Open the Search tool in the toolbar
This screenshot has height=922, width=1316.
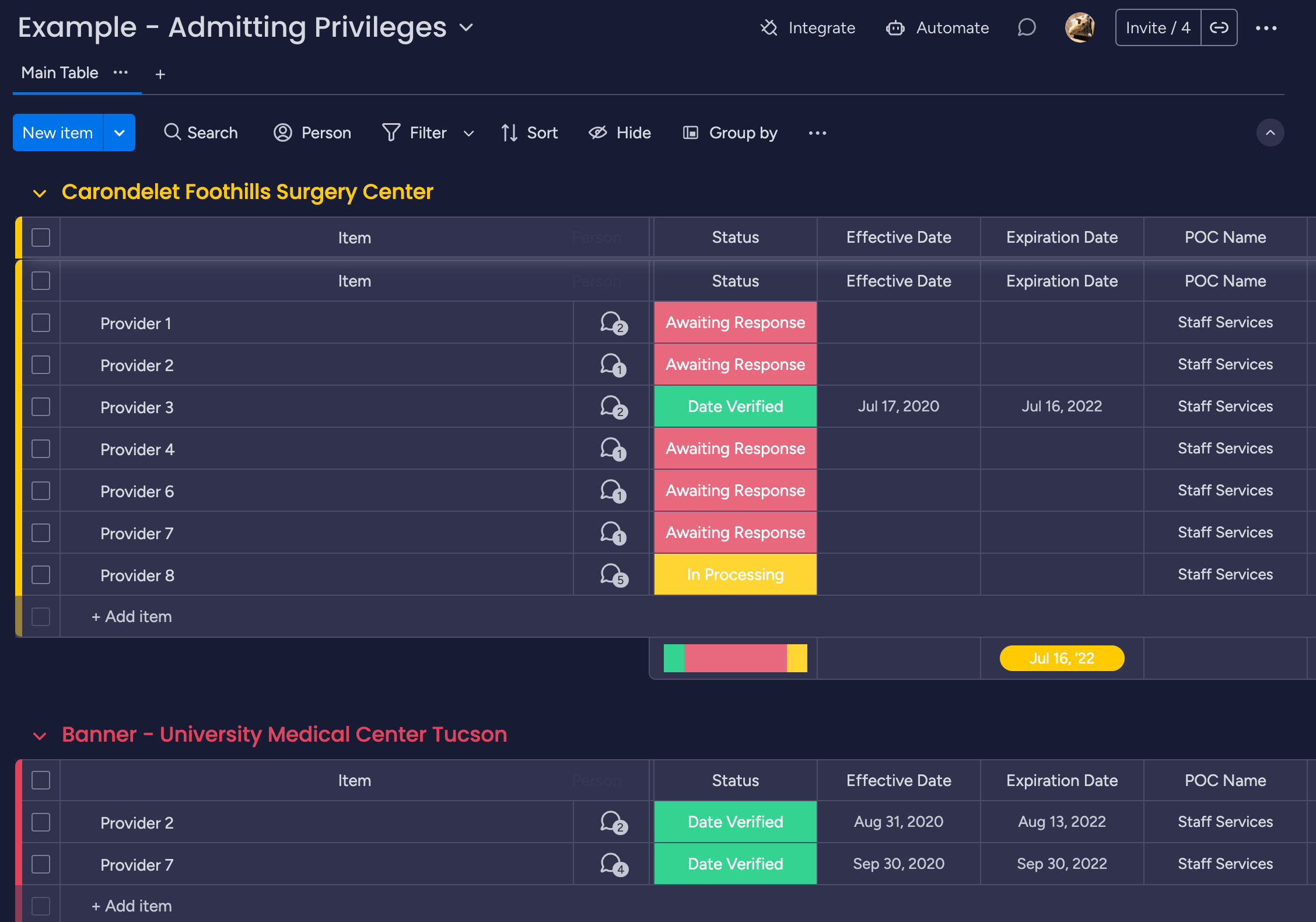point(201,132)
